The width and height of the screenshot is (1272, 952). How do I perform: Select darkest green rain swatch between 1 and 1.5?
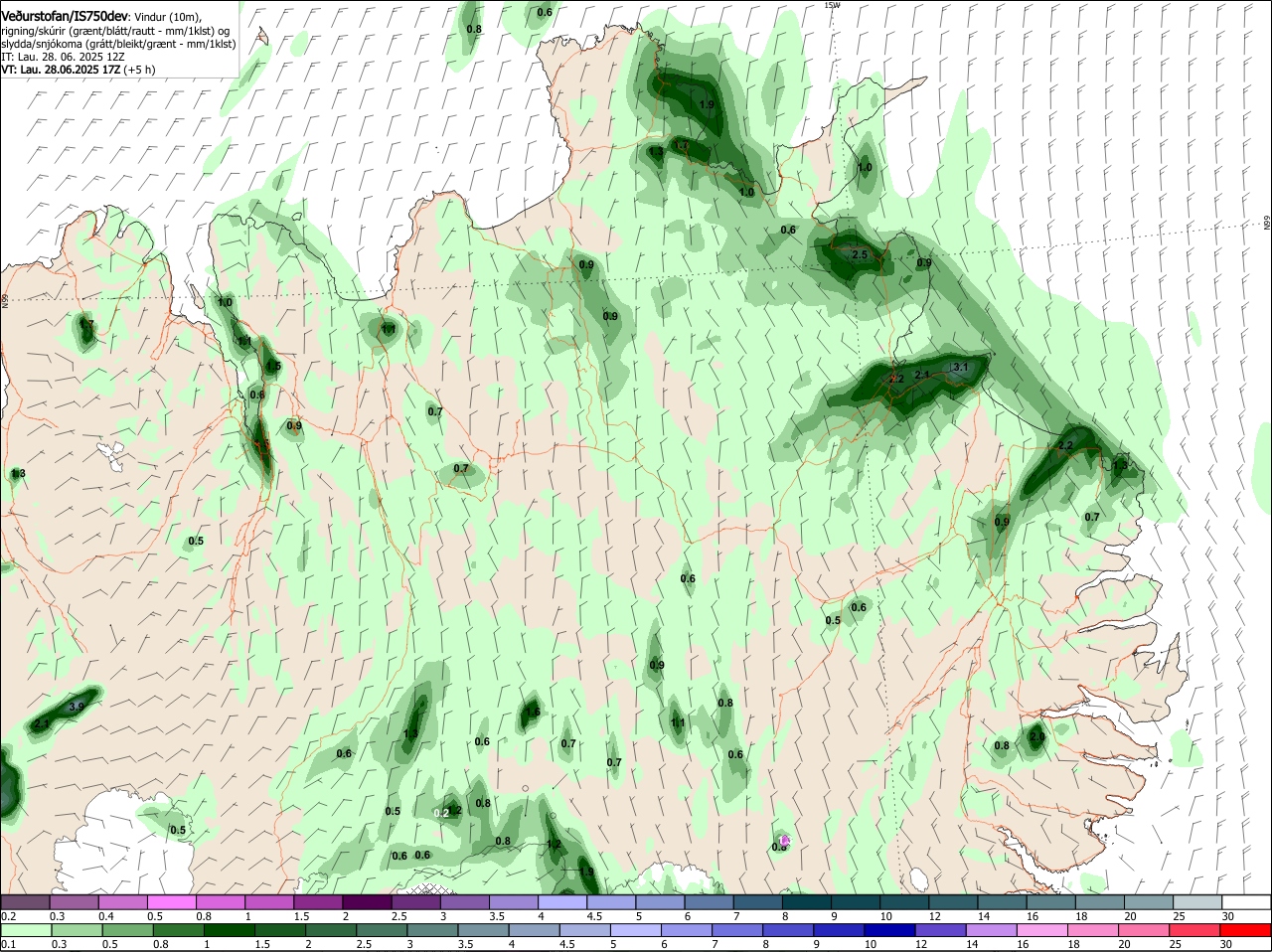click(x=230, y=930)
